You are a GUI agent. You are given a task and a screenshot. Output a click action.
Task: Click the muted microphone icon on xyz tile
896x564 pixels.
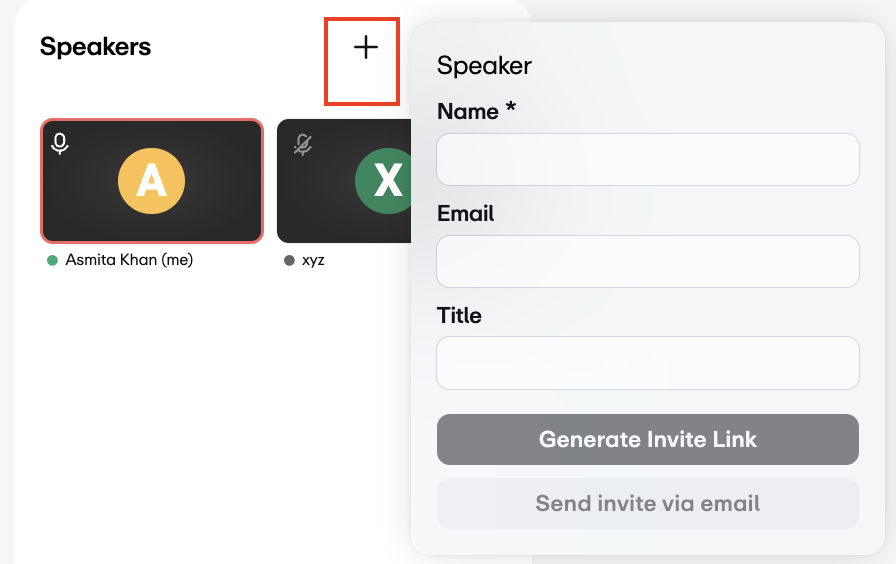[303, 145]
